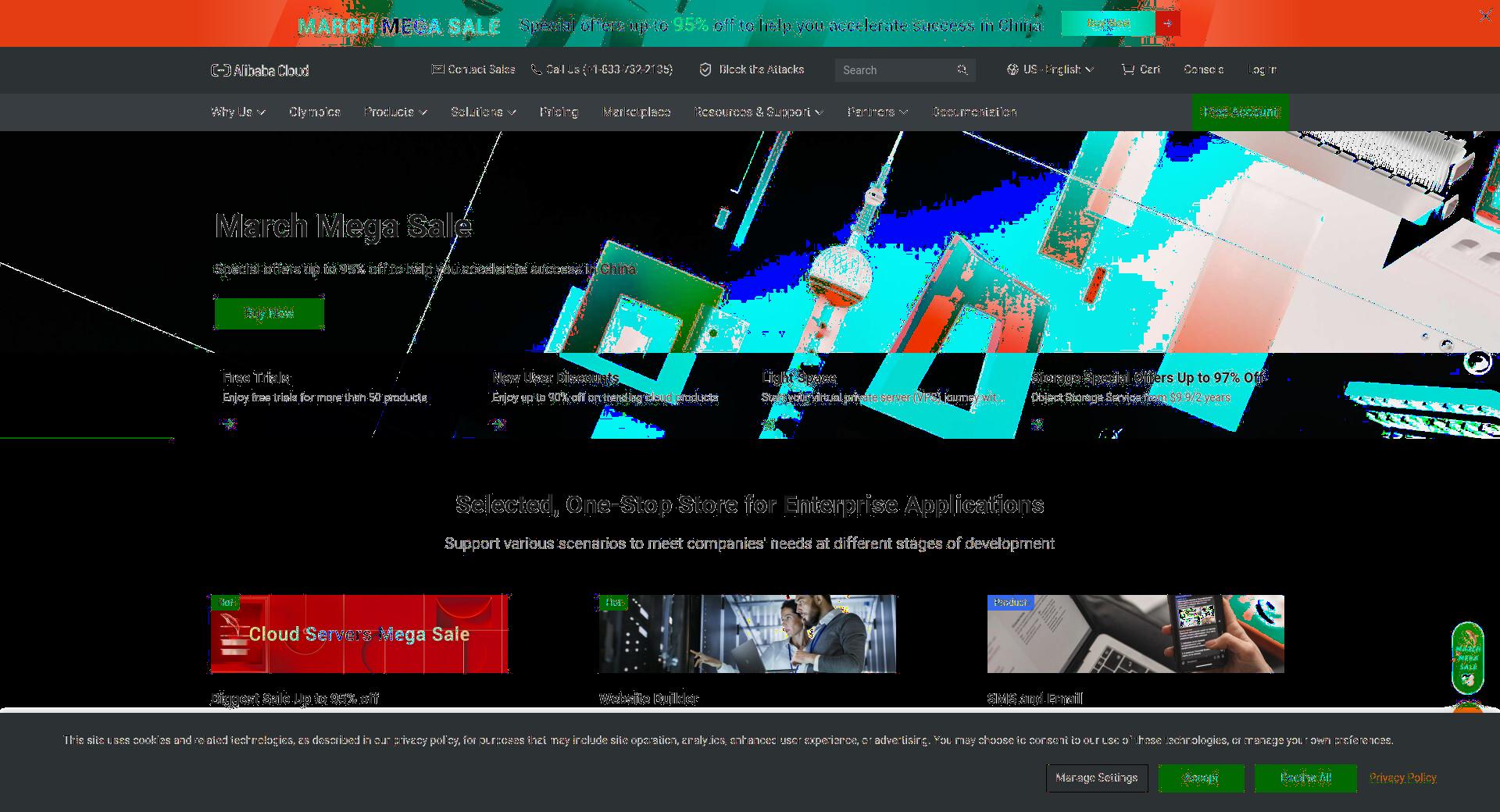Open the shopping Cart icon
1500x812 pixels.
[1127, 69]
